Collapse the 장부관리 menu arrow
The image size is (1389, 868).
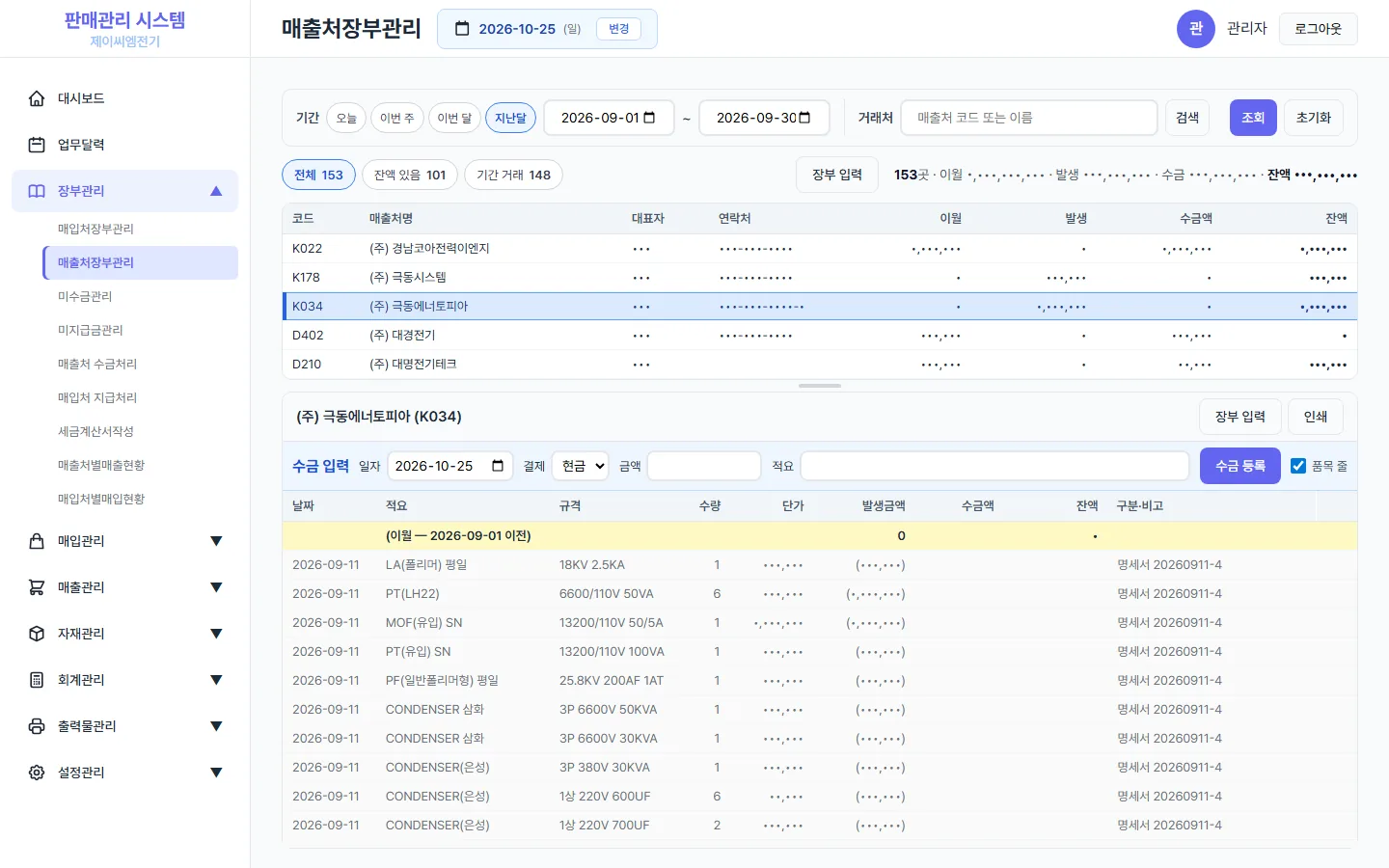point(216,191)
